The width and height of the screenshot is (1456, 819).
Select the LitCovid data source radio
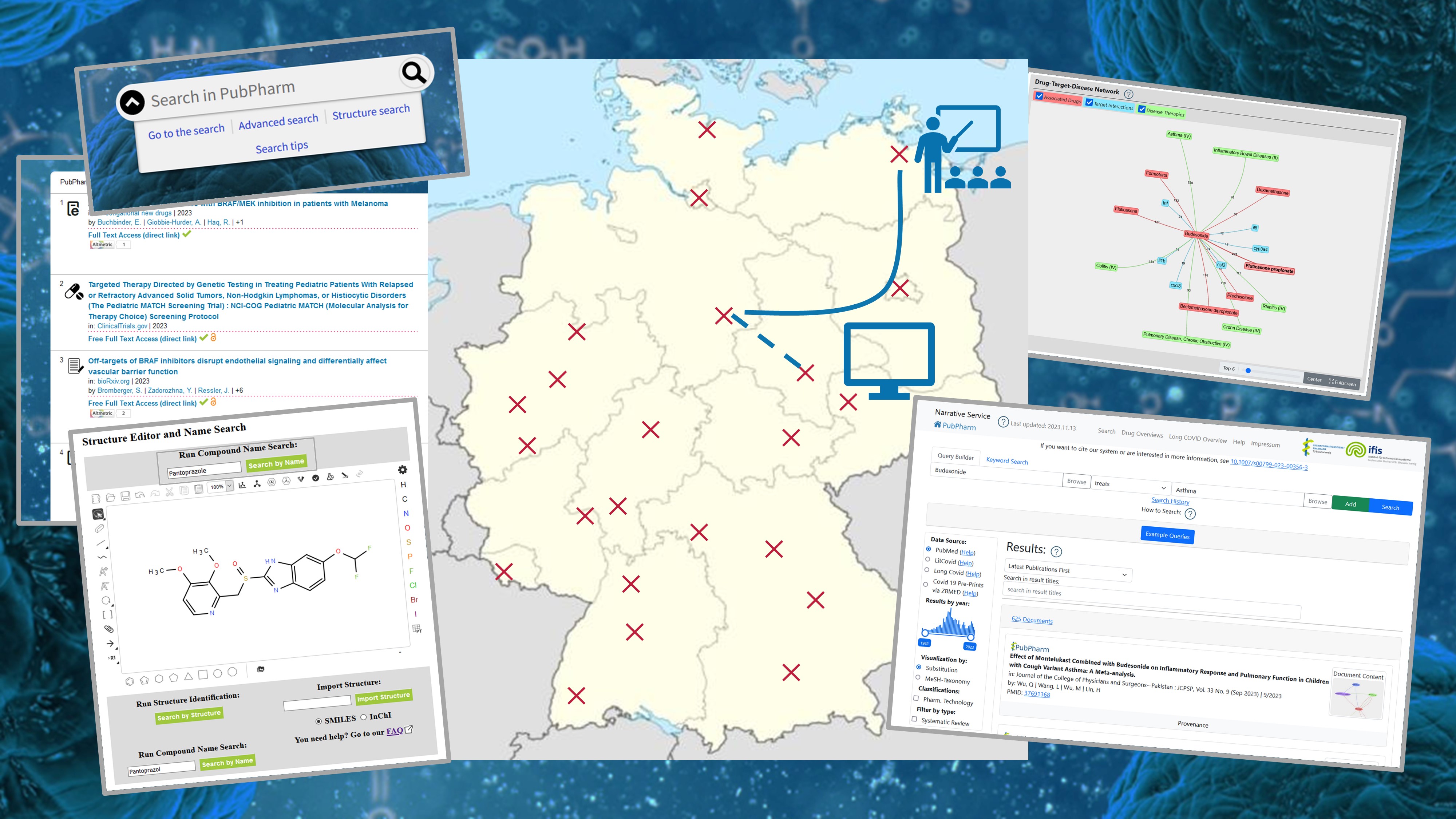pyautogui.click(x=927, y=559)
